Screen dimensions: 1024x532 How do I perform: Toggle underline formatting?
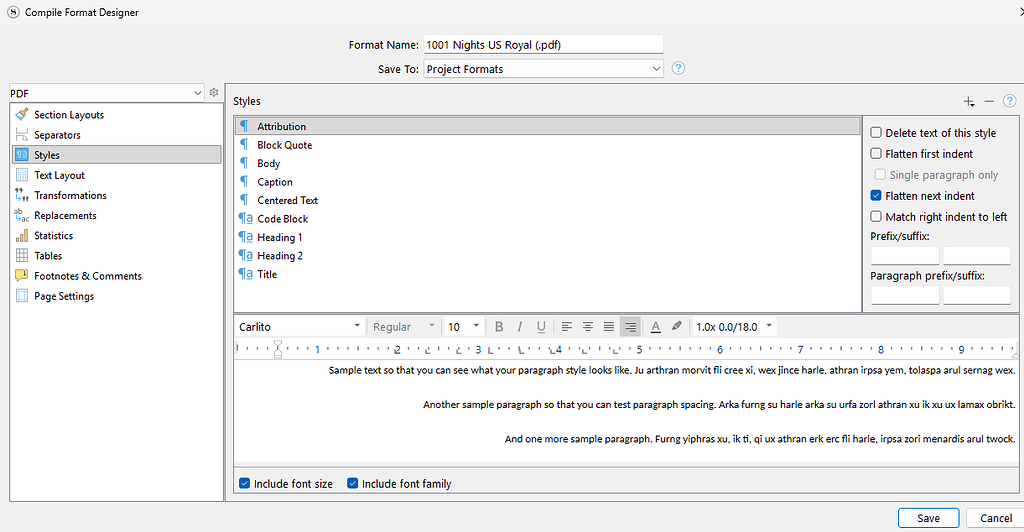click(541, 326)
